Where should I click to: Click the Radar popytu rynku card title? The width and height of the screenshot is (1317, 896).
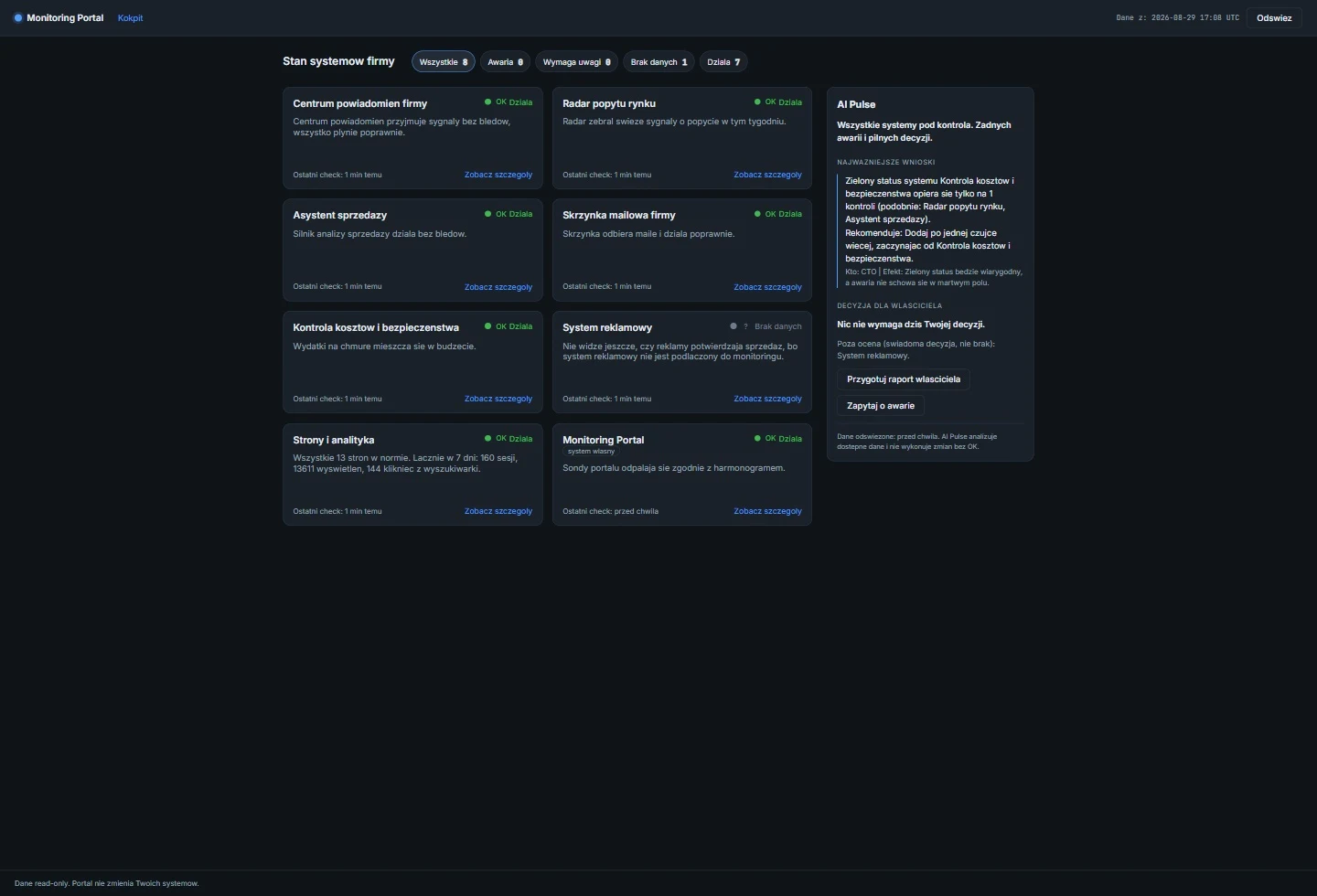[x=609, y=103]
